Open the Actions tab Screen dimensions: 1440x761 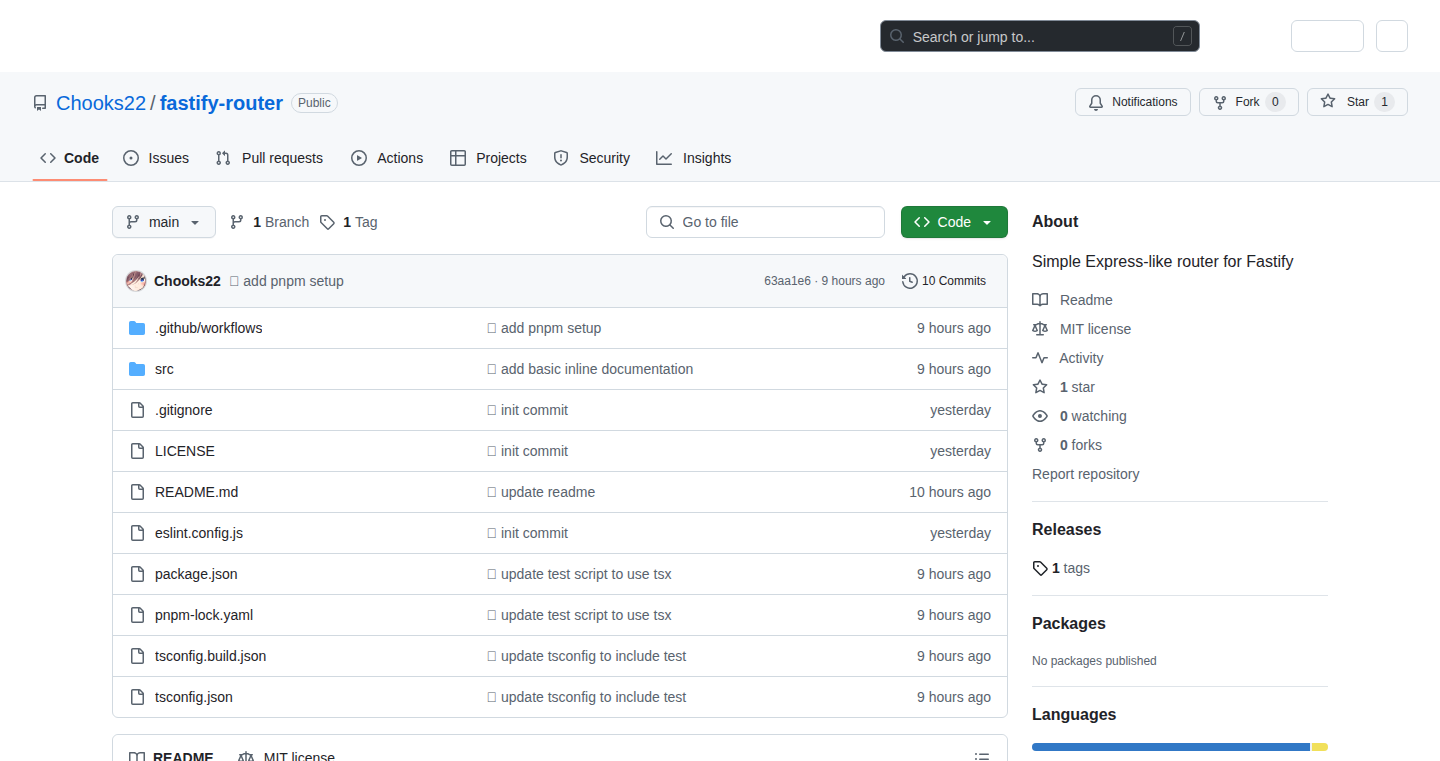tap(387, 158)
